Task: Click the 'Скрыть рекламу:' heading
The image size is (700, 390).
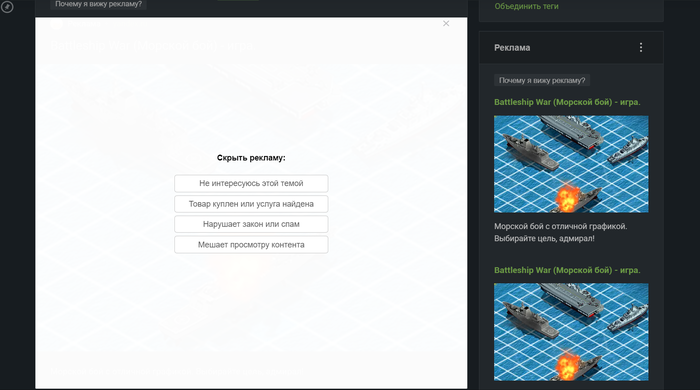Action: tap(251, 158)
